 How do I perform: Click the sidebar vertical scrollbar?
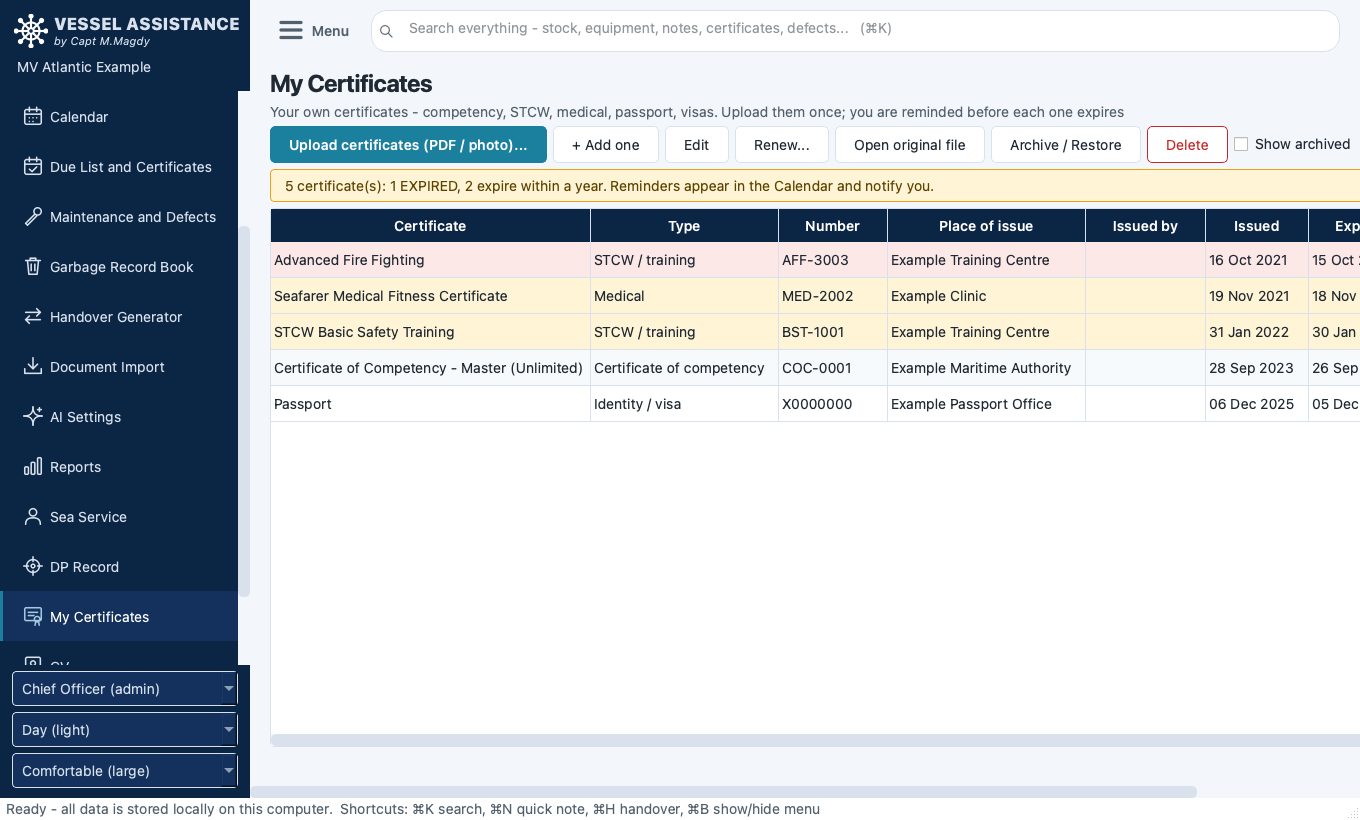(243, 410)
